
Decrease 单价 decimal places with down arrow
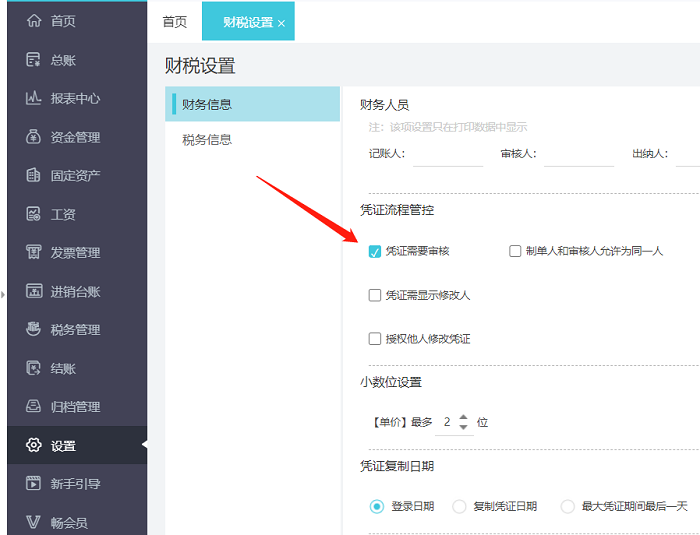pos(463,427)
